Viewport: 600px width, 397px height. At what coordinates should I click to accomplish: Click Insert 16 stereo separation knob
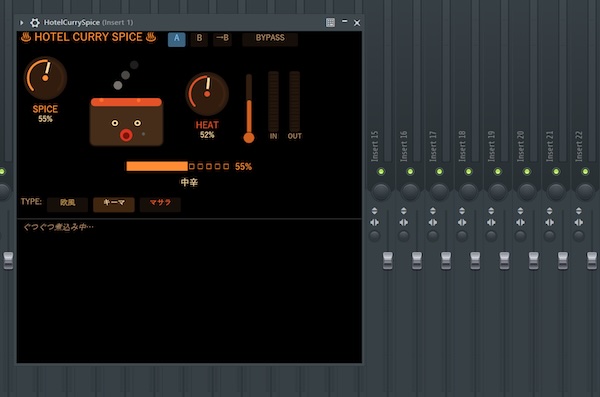(x=403, y=236)
